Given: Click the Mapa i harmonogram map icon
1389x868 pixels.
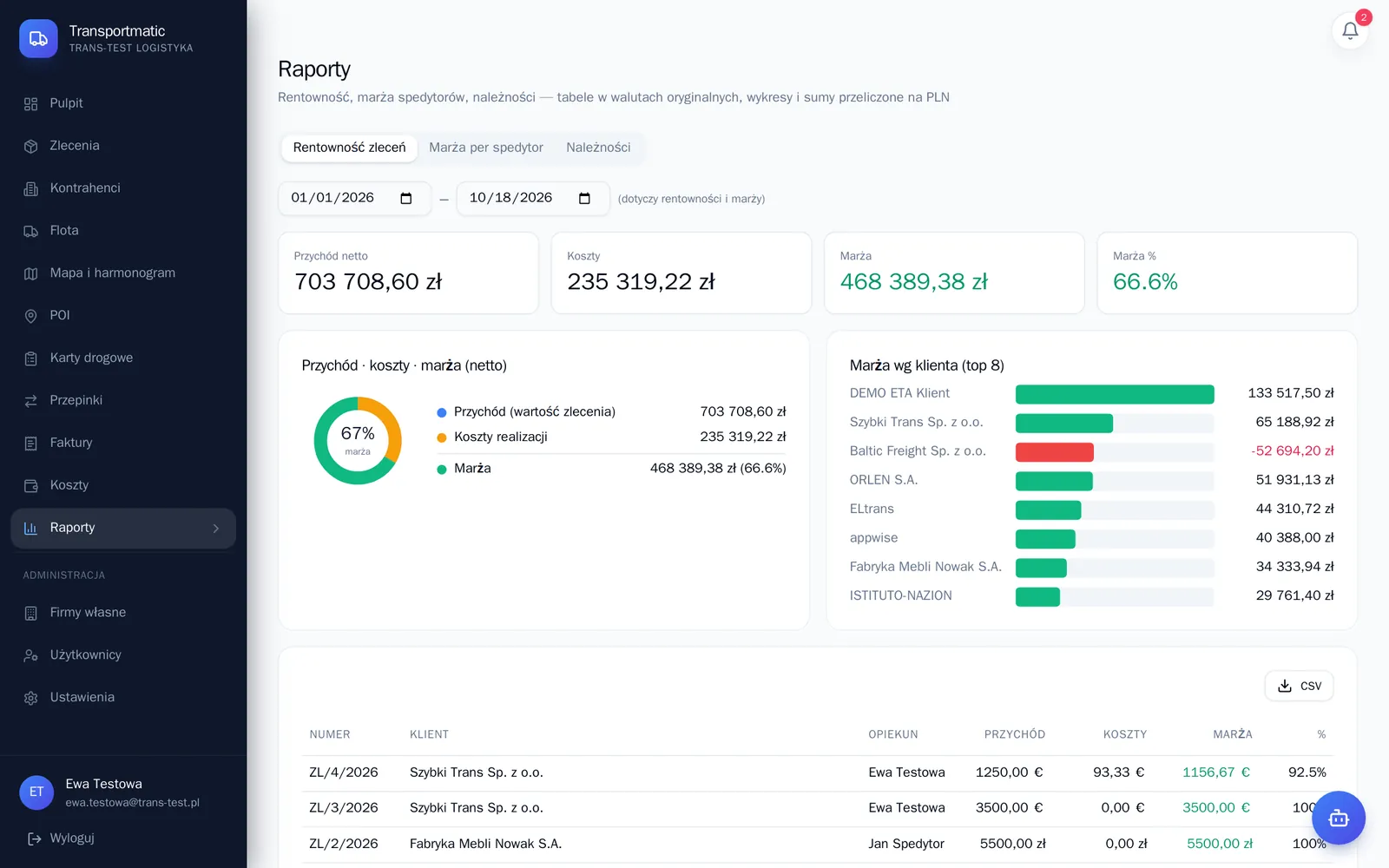Looking at the screenshot, I should pos(31,273).
